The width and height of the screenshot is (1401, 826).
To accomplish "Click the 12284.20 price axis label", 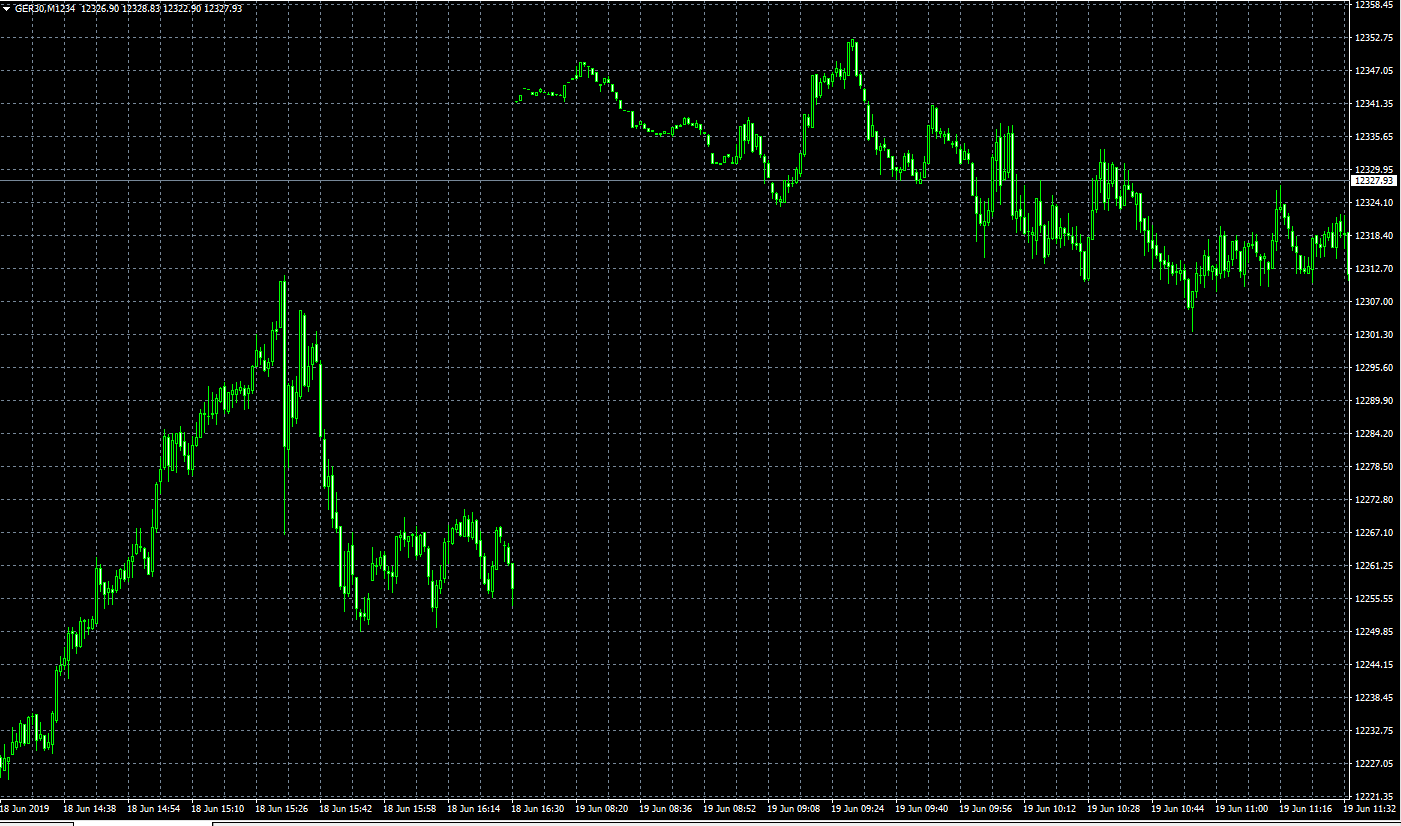I will click(1375, 434).
